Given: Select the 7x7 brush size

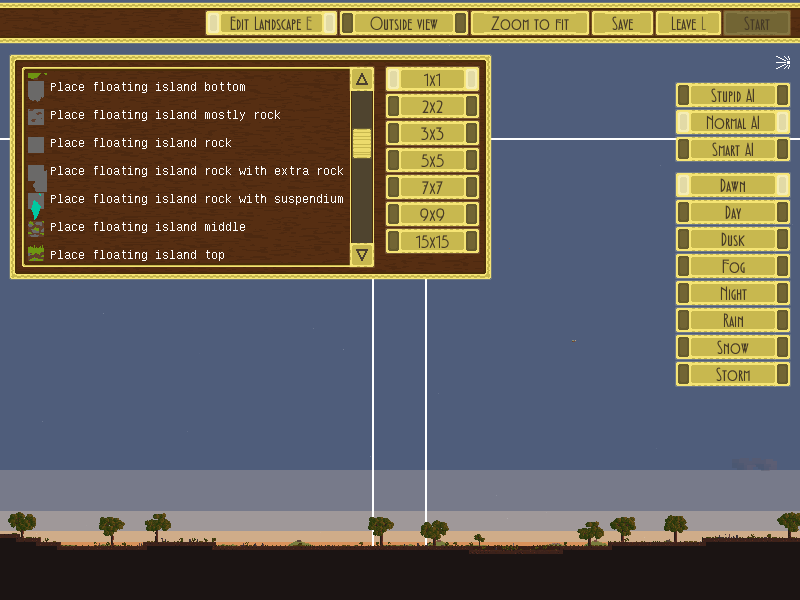Looking at the screenshot, I should 432,188.
